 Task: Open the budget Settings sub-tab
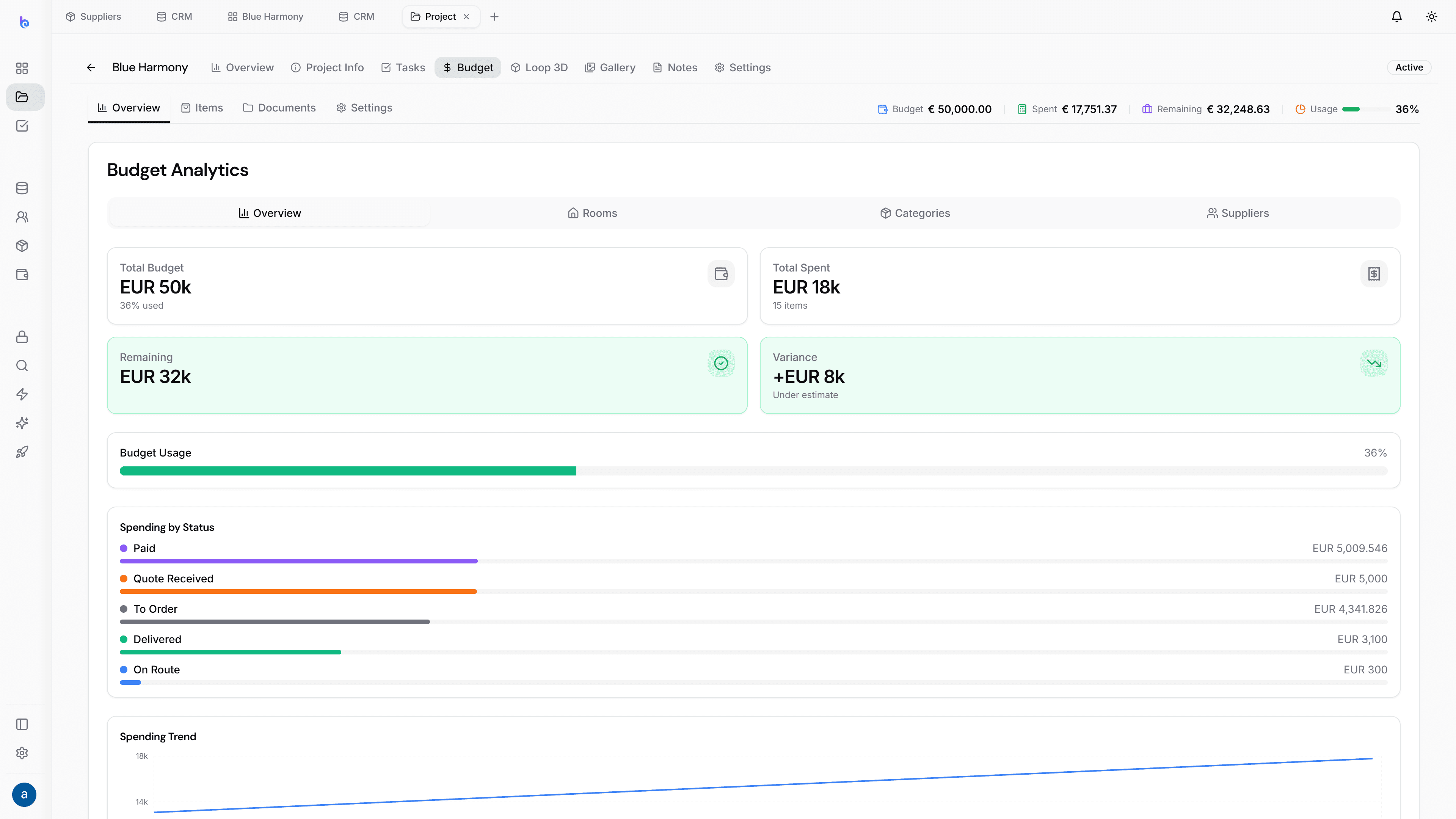pos(364,108)
